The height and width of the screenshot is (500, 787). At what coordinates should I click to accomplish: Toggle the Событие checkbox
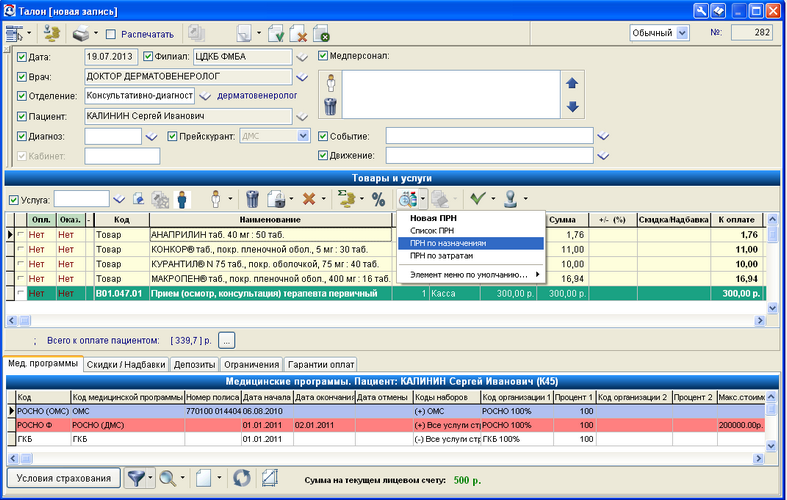[323, 136]
